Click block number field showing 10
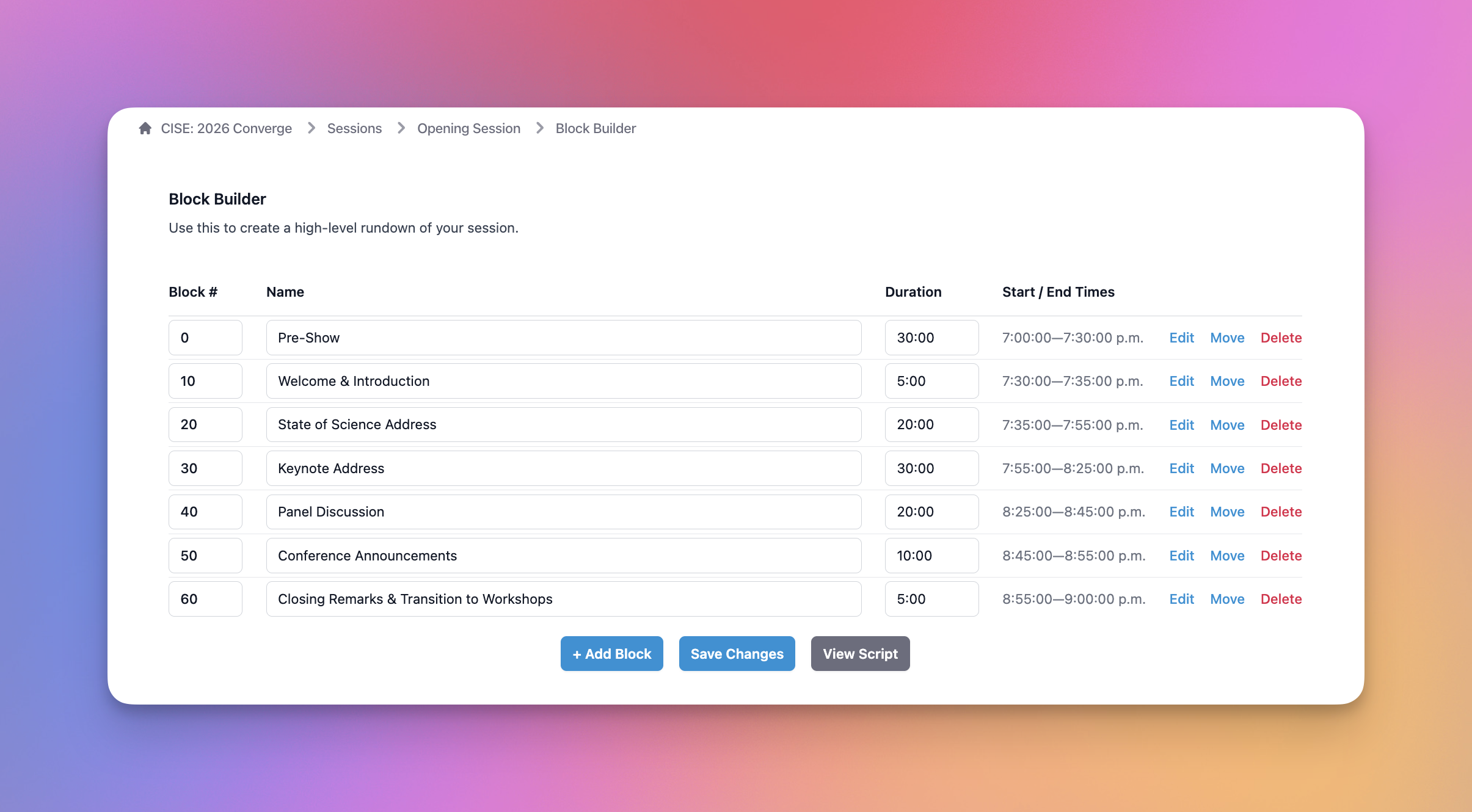 (205, 381)
